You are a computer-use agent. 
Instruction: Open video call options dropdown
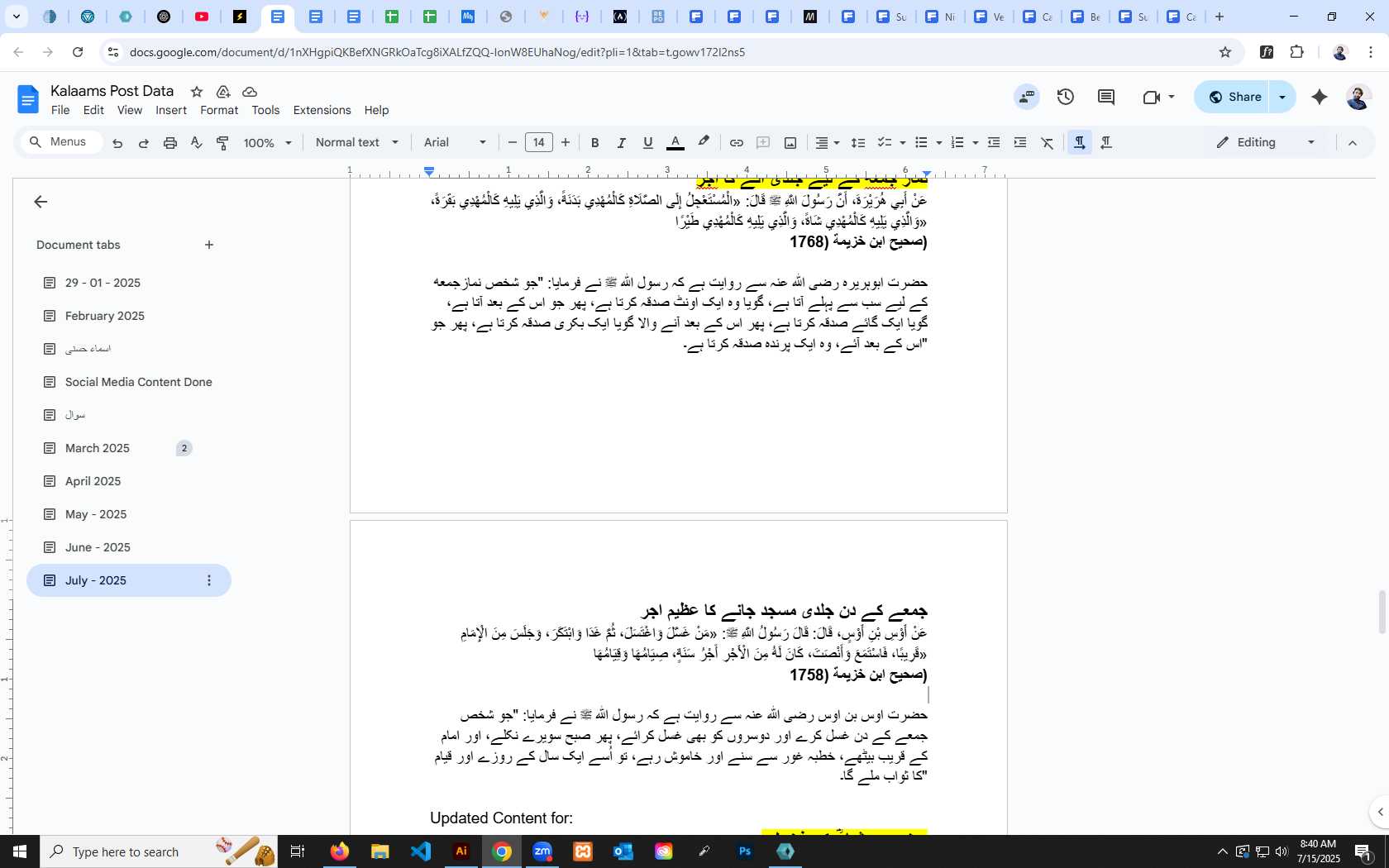pos(1172,97)
